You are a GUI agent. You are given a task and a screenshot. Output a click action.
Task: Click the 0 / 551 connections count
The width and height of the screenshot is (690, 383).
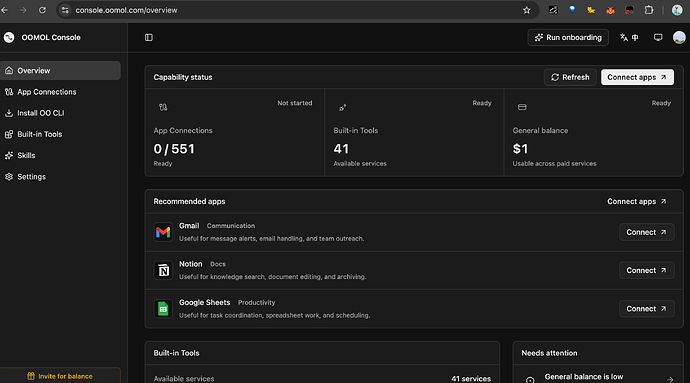174,149
